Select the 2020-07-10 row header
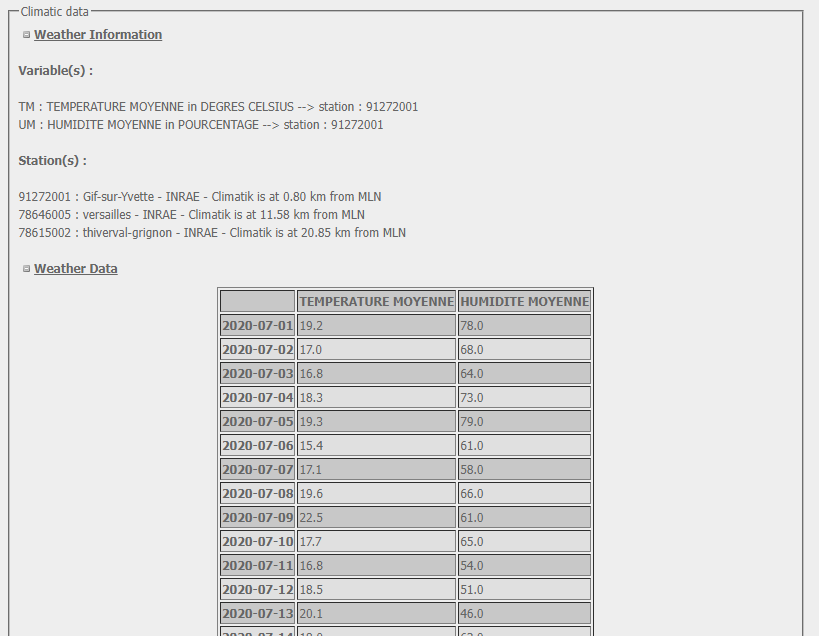 258,541
